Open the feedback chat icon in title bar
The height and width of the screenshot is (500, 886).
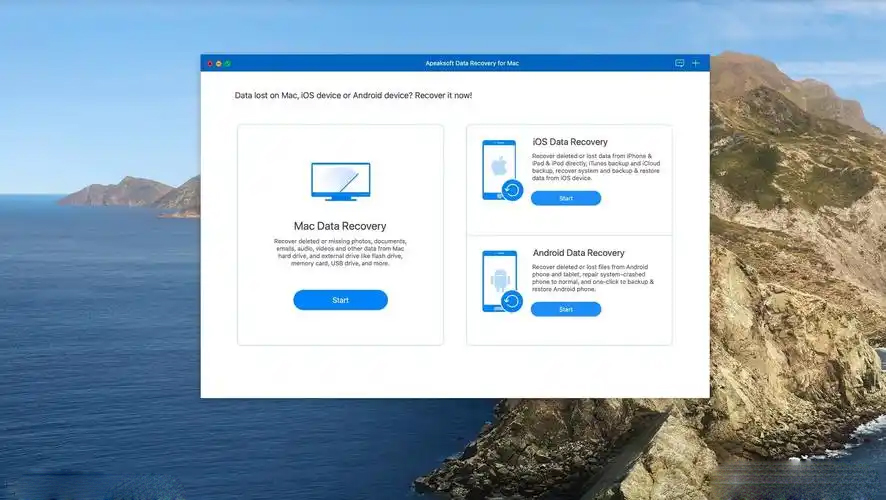coord(680,63)
